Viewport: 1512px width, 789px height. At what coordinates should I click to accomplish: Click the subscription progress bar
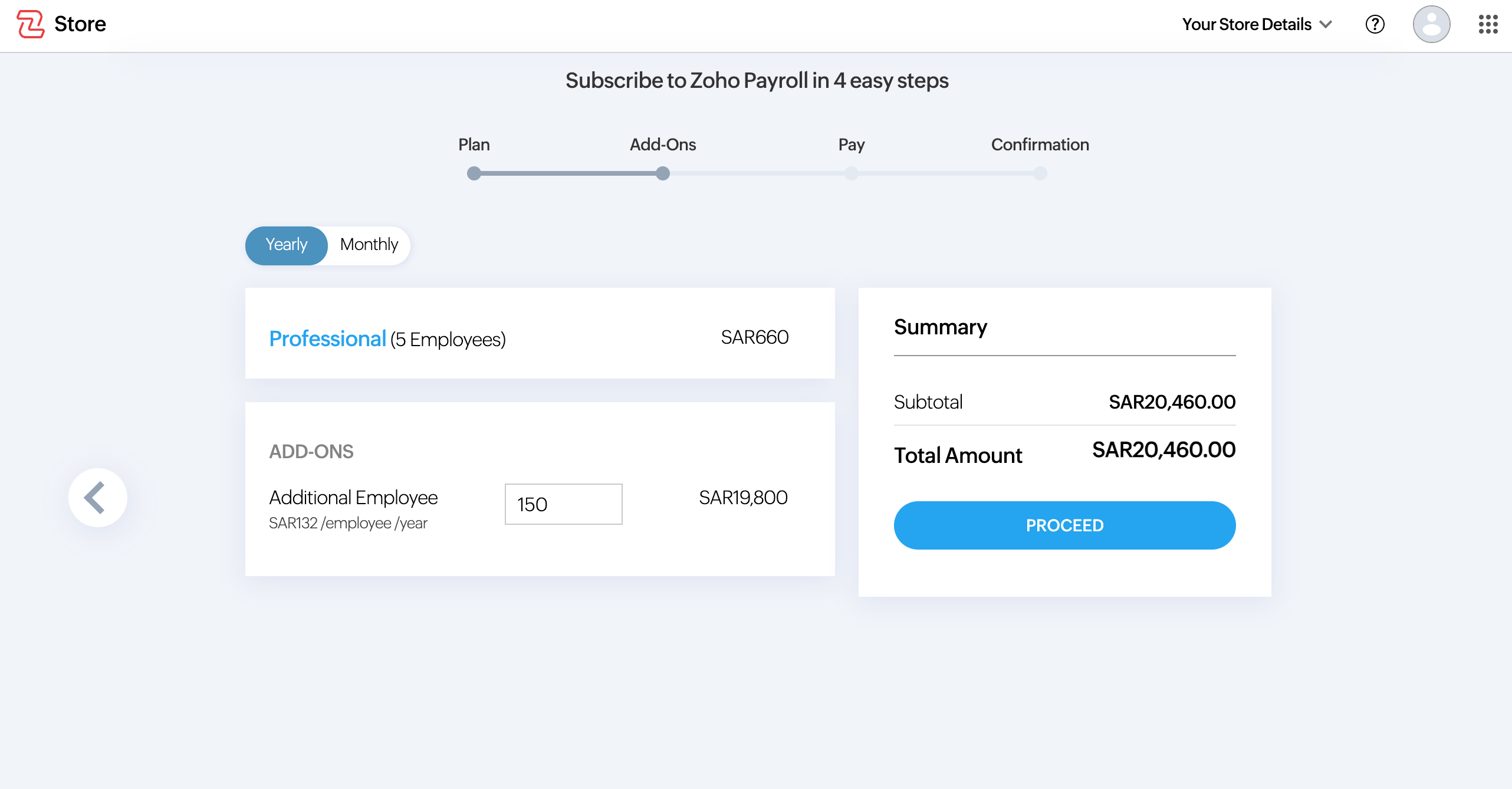pos(757,173)
